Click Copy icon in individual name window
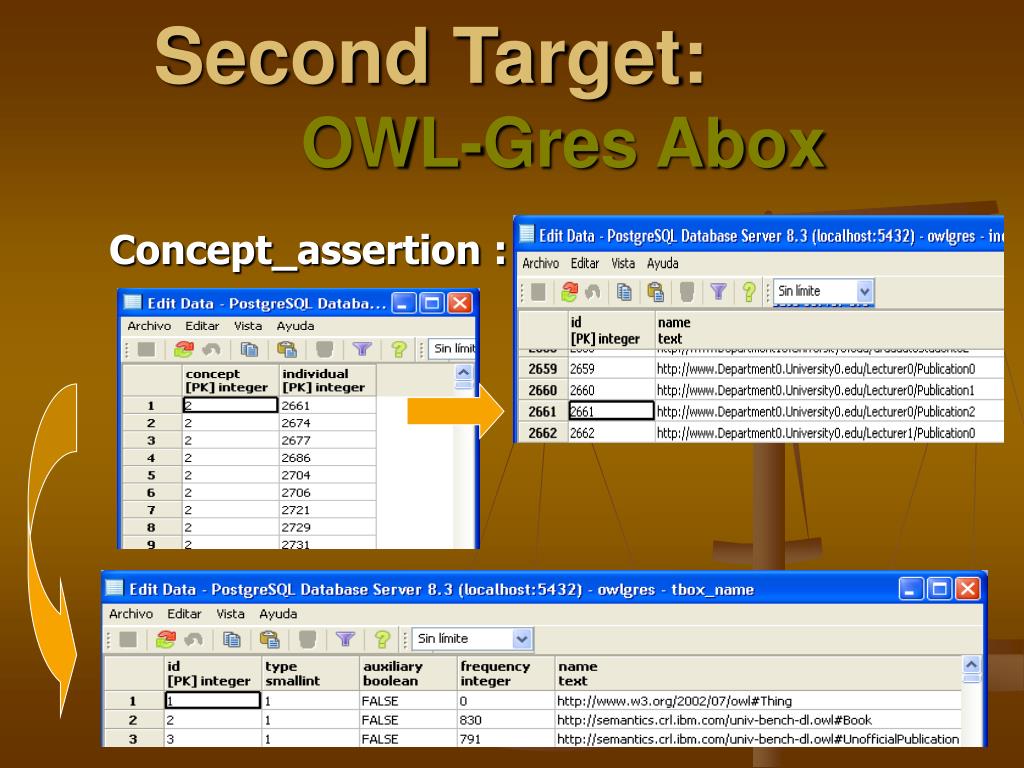The width and height of the screenshot is (1024, 768). pyautogui.click(x=624, y=292)
